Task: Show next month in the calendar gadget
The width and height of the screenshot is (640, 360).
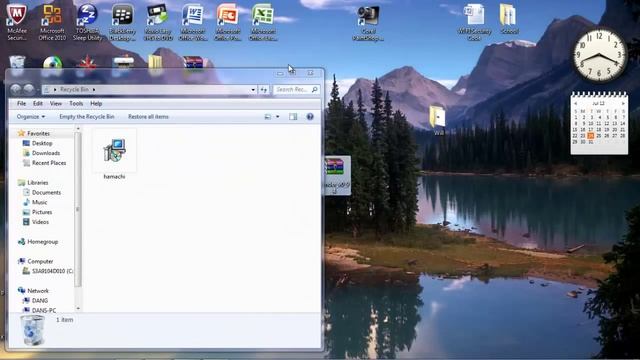Action: (623, 104)
